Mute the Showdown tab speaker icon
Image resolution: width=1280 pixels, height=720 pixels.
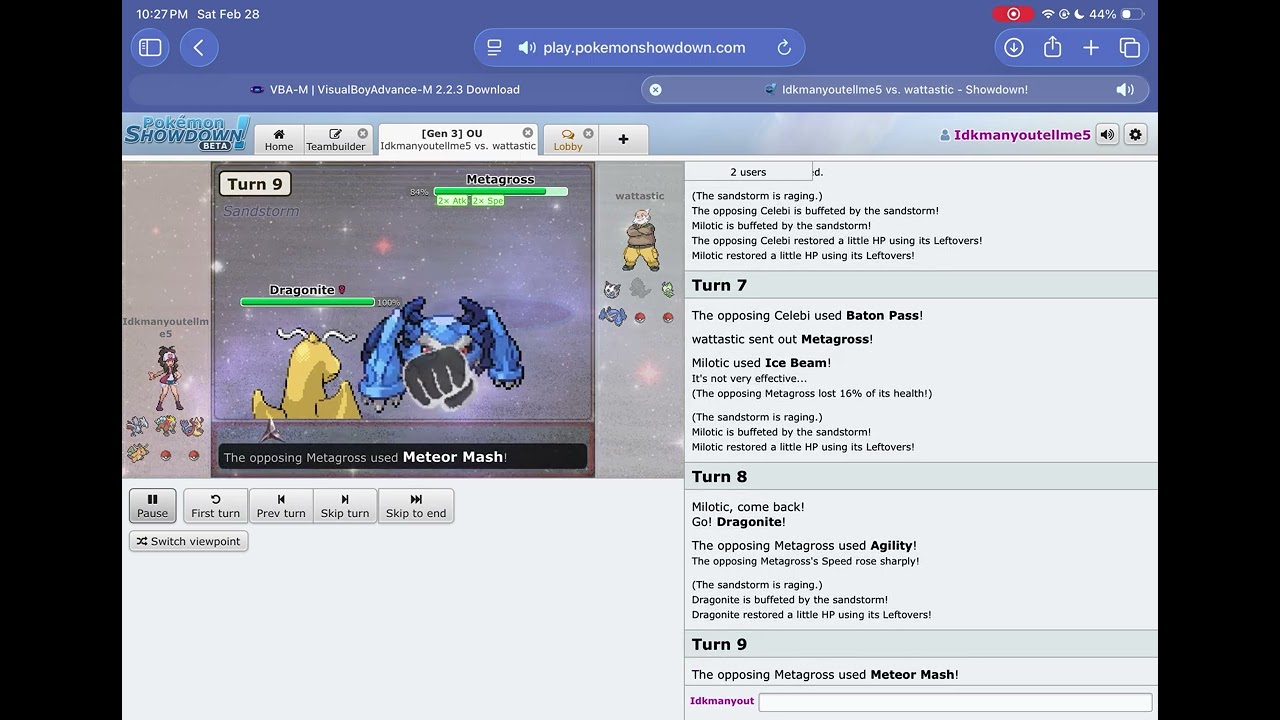point(1125,89)
